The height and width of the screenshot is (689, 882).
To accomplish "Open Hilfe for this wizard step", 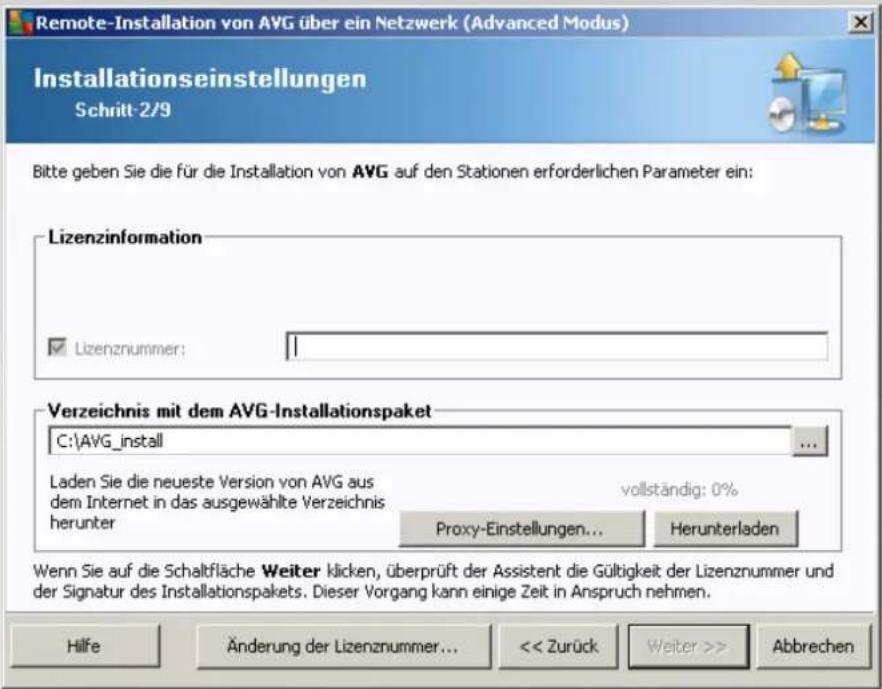I will tap(85, 646).
